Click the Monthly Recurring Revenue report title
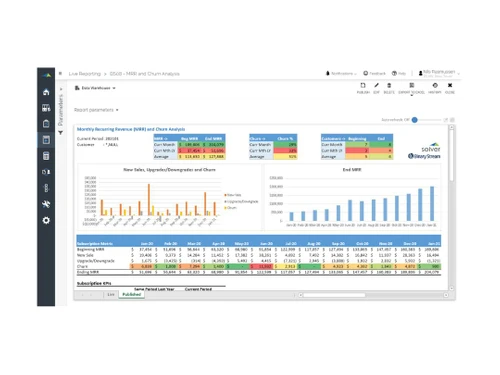 point(131,129)
